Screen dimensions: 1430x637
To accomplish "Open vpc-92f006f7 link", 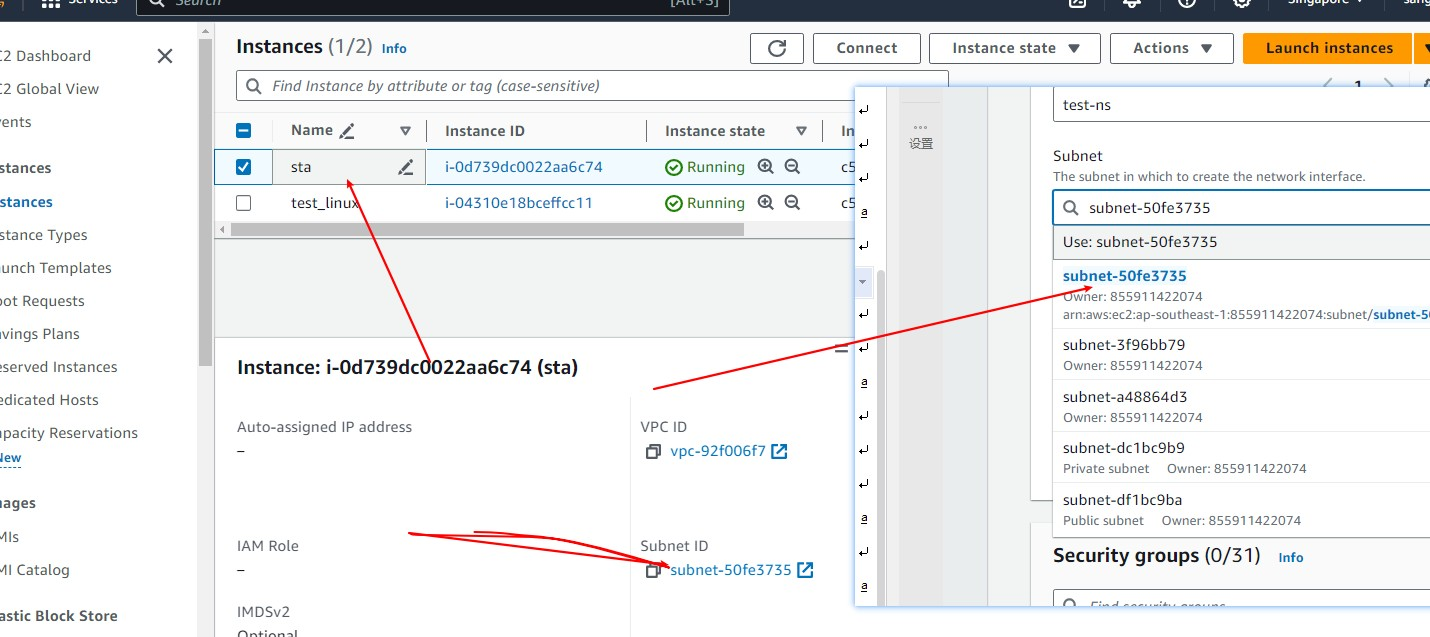I will 718,451.
